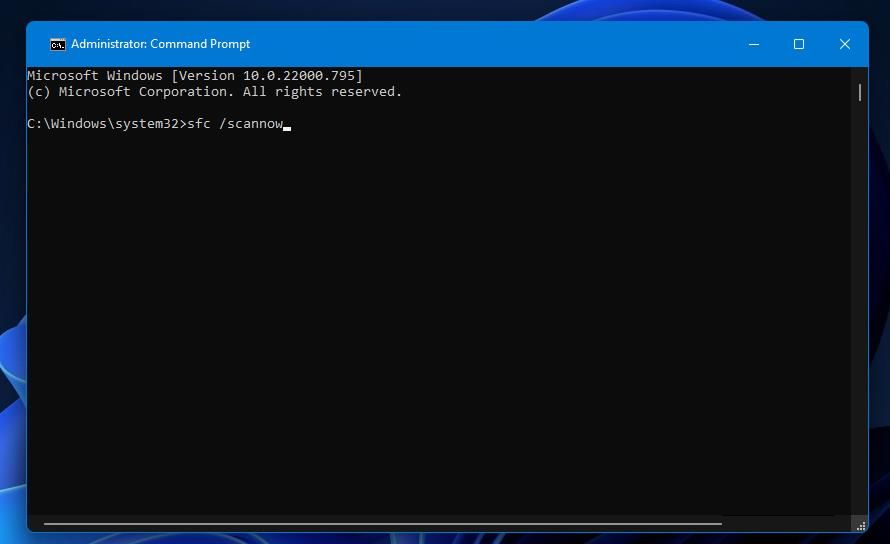Click the C:\Windows\system32 prompt path
The width and height of the screenshot is (890, 544).
coord(102,124)
